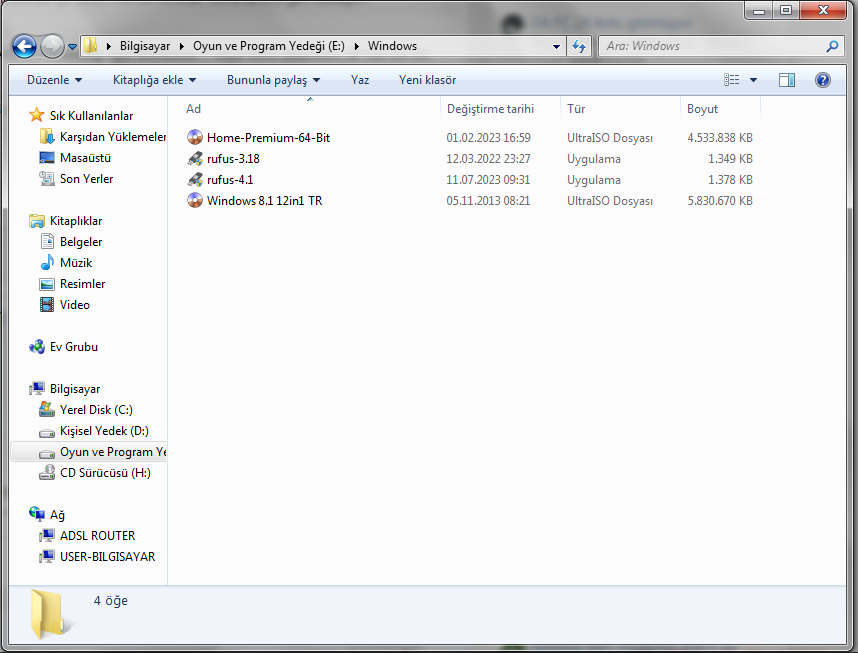Click the Kitaplıklar sidebar icon
This screenshot has height=653, width=858.
point(37,221)
